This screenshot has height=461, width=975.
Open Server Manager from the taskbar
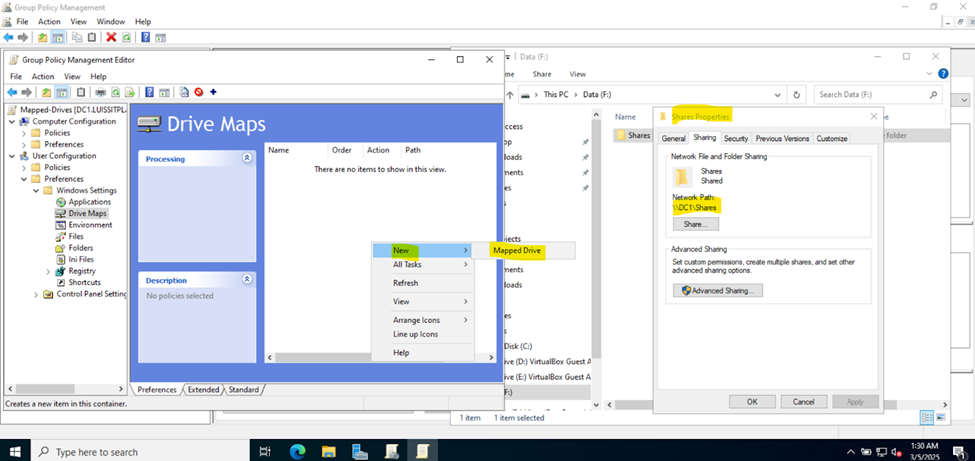[x=359, y=451]
